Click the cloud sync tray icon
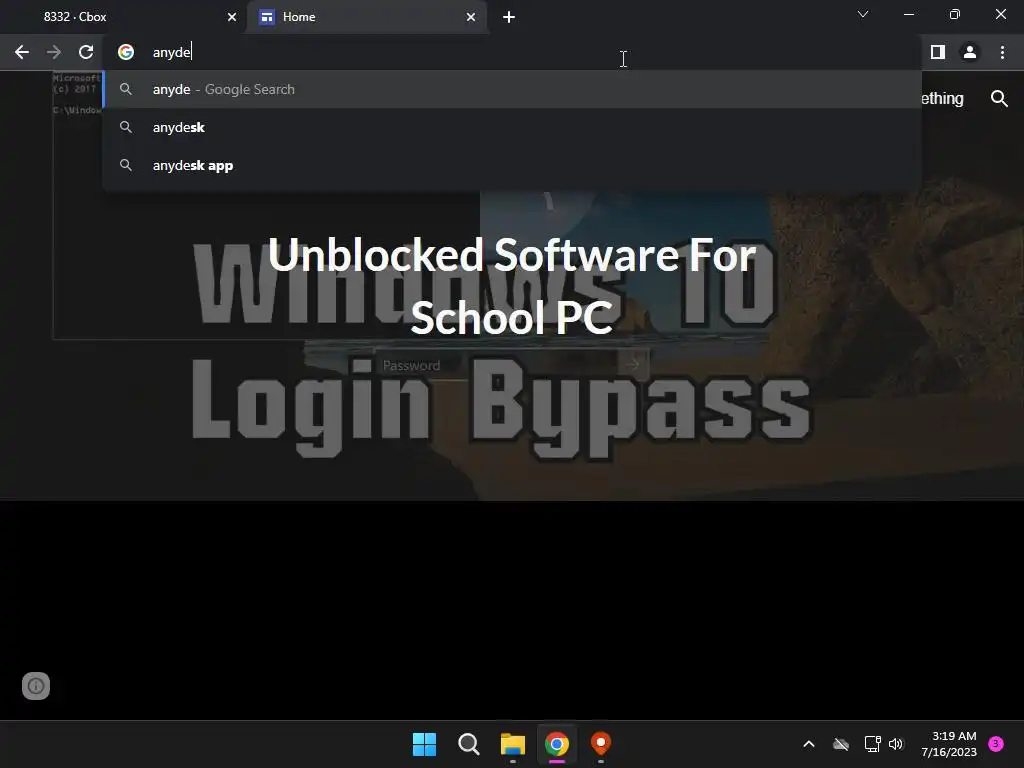 tap(840, 744)
